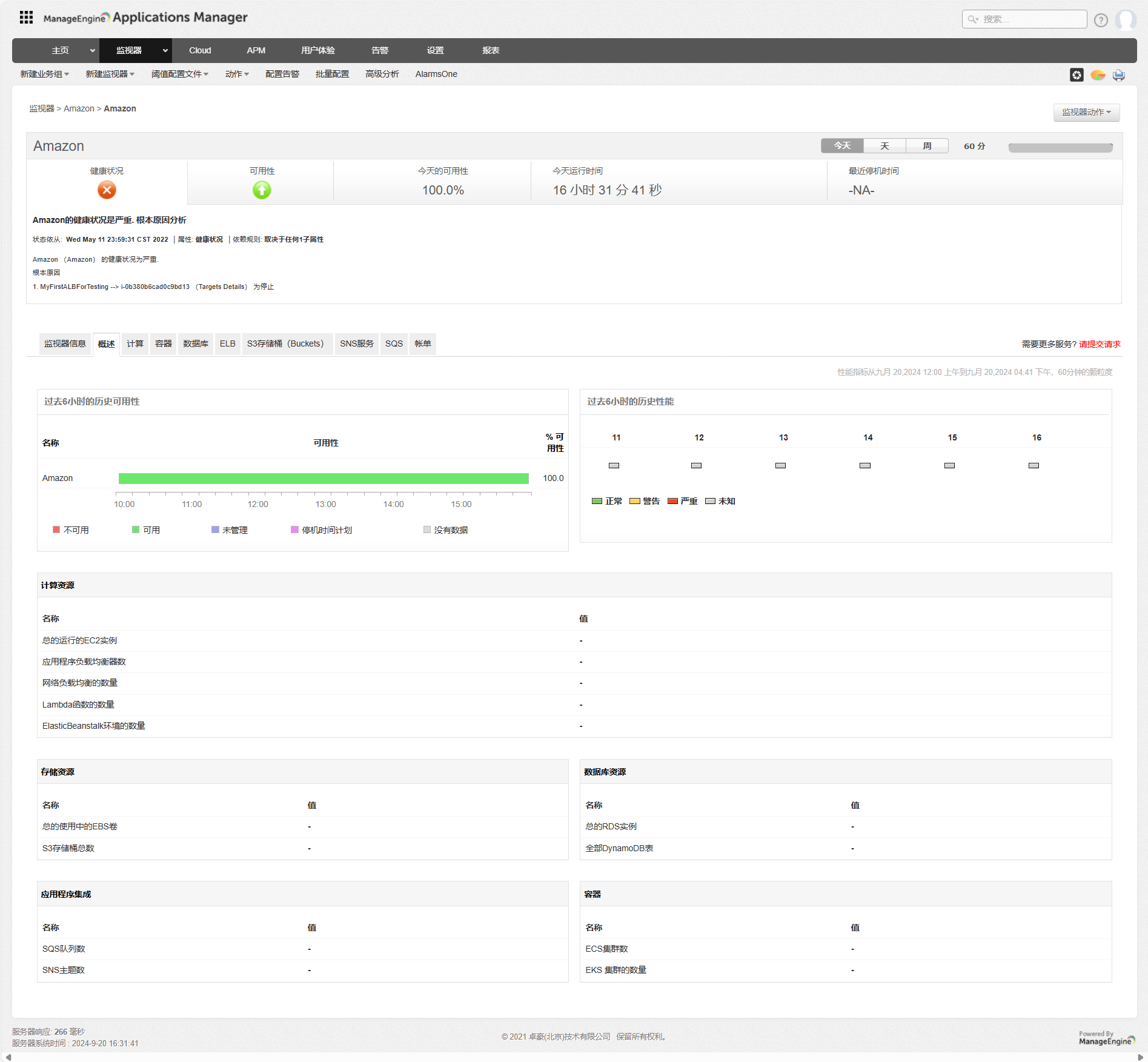
Task: Switch to the S3存储桶（Buckets）tab
Action: coord(287,343)
